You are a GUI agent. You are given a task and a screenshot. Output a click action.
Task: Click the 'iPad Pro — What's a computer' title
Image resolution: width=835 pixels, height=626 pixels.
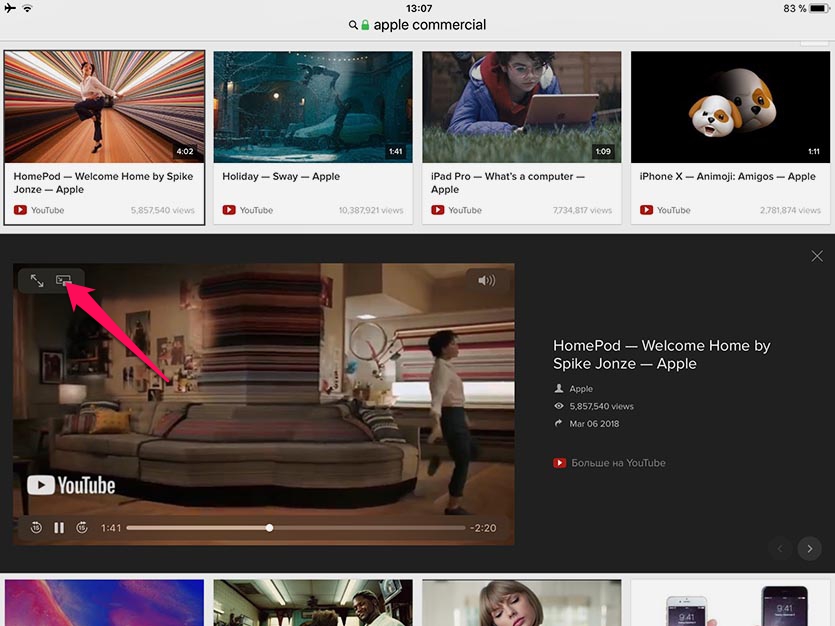pyautogui.click(x=508, y=183)
